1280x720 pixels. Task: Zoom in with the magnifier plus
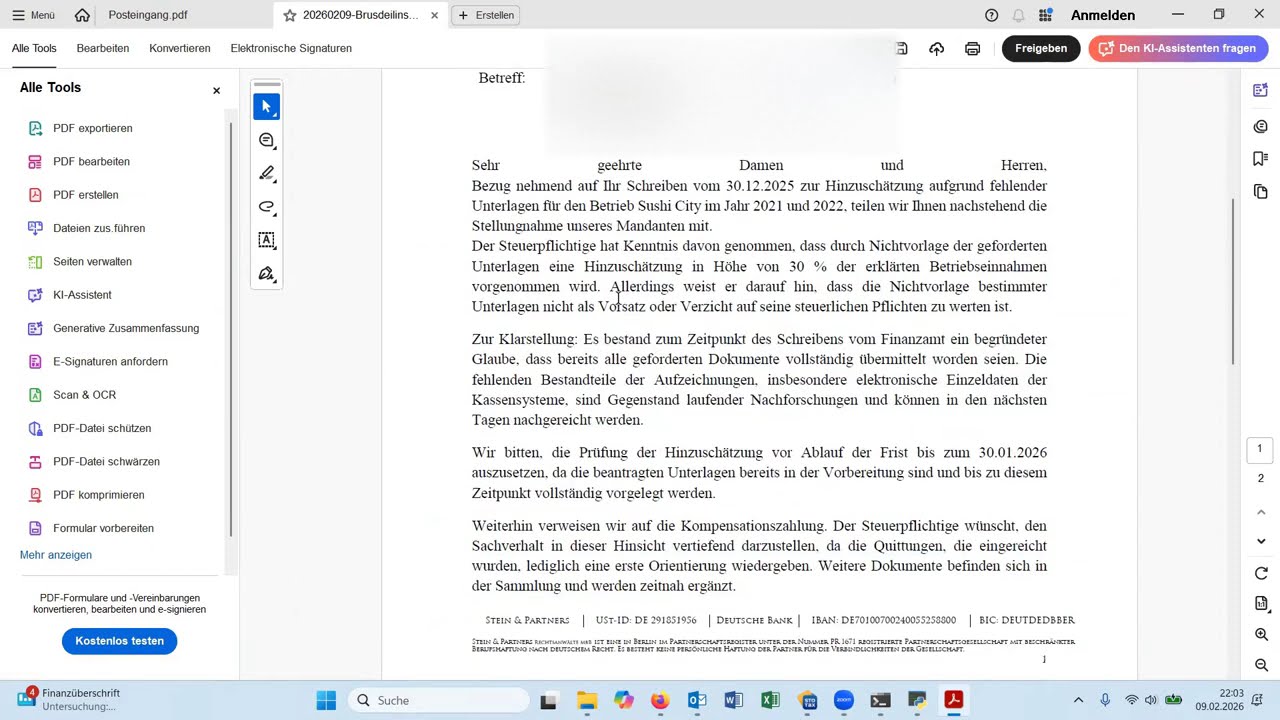[1261, 634]
